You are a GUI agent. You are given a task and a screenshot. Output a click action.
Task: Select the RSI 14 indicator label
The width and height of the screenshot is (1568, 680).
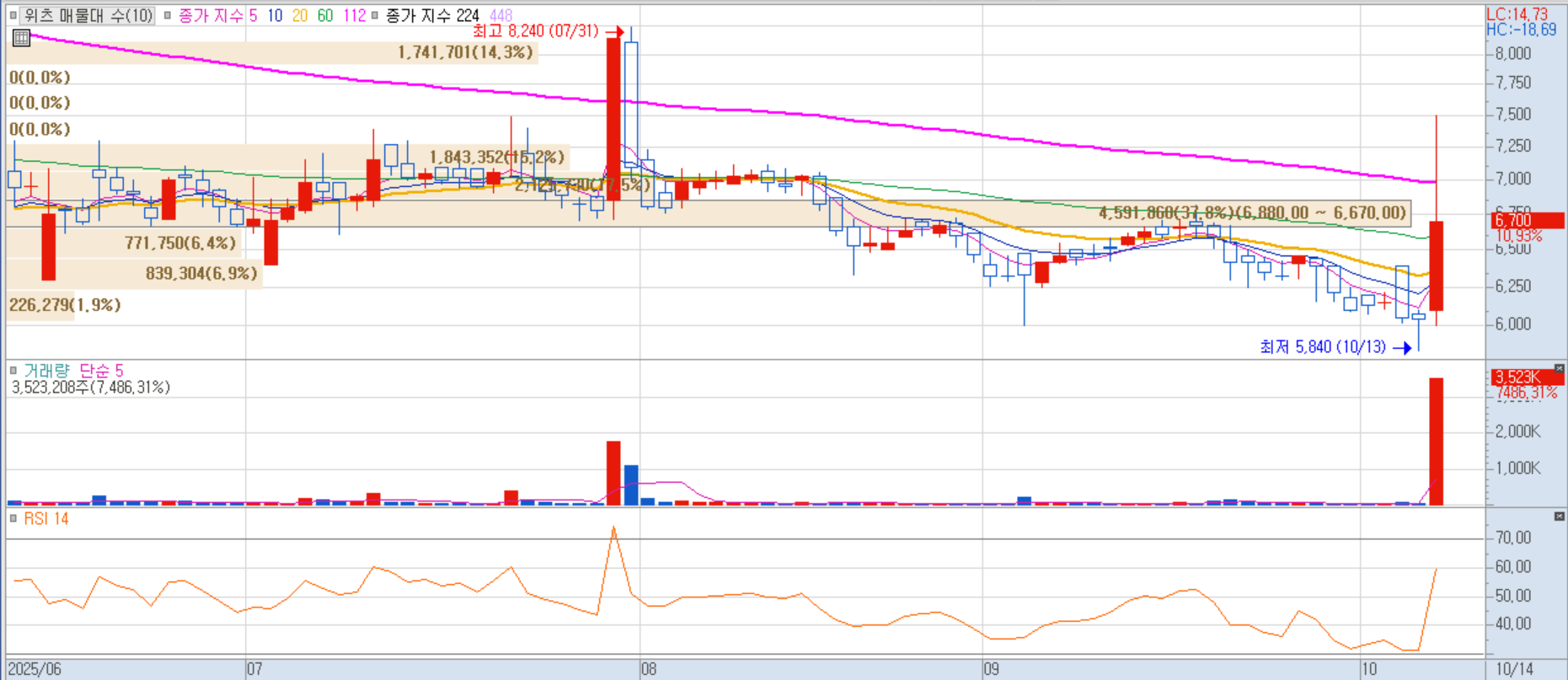[x=46, y=518]
